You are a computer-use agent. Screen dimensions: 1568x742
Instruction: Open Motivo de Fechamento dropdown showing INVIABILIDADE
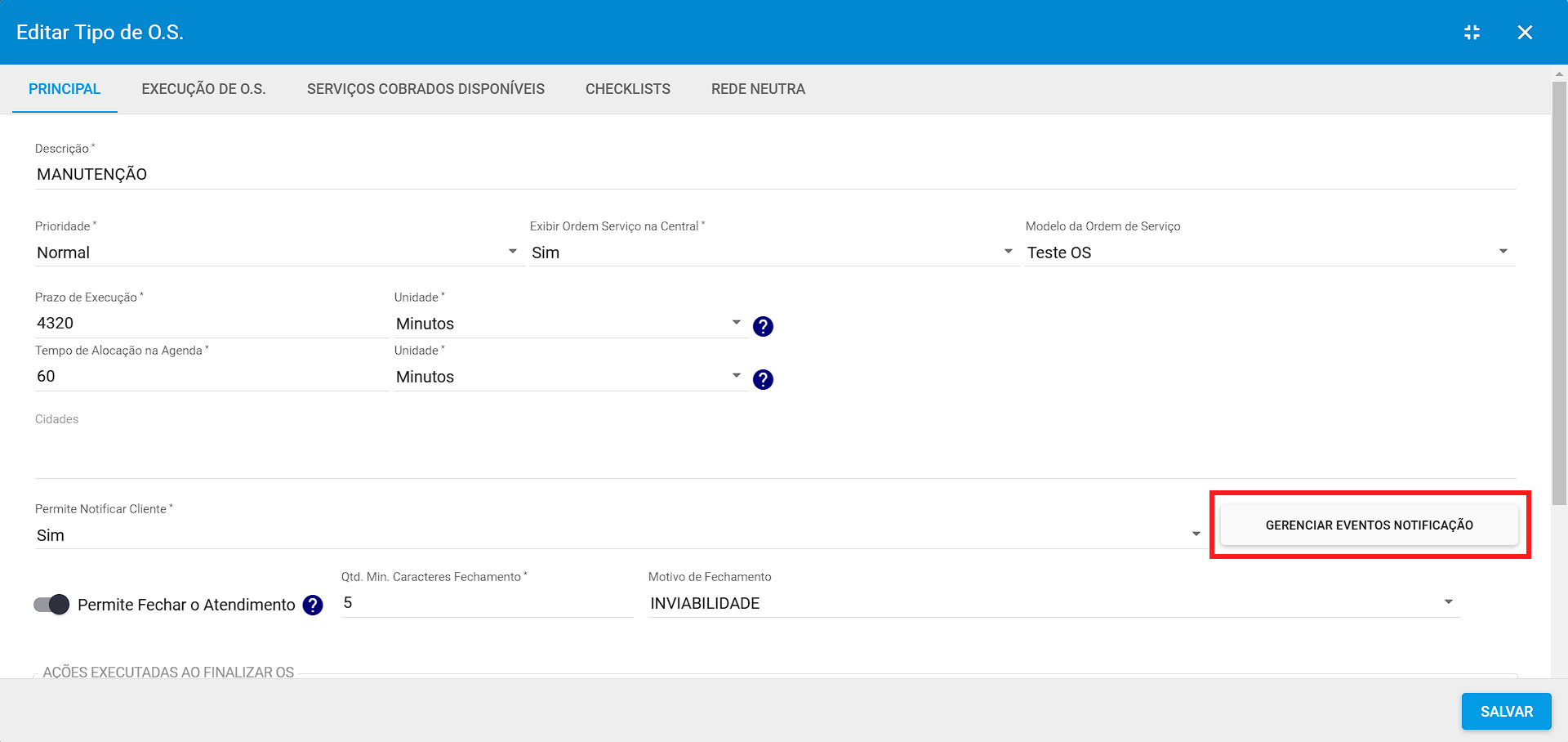coord(1053,603)
